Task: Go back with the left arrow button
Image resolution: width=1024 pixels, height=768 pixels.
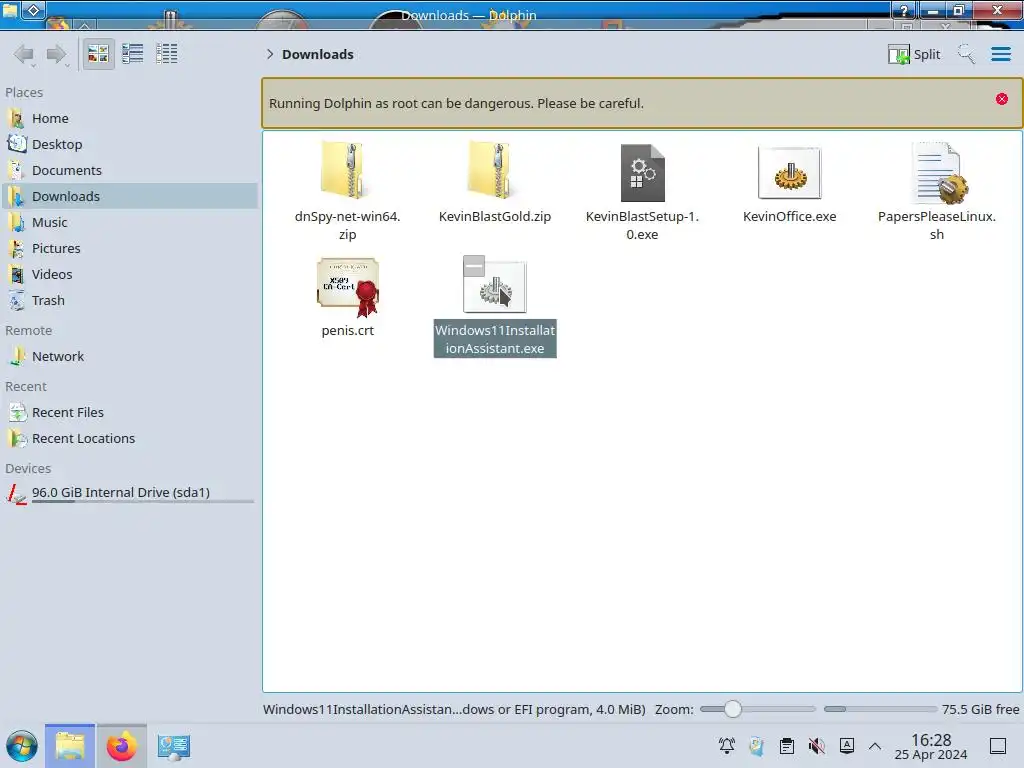Action: pos(24,54)
